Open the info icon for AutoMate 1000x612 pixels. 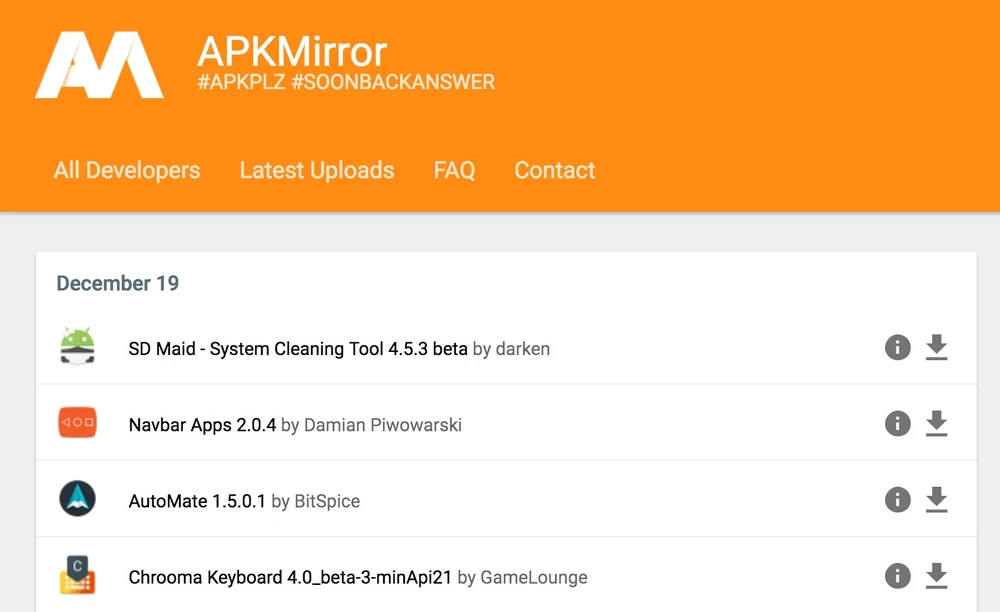click(897, 499)
